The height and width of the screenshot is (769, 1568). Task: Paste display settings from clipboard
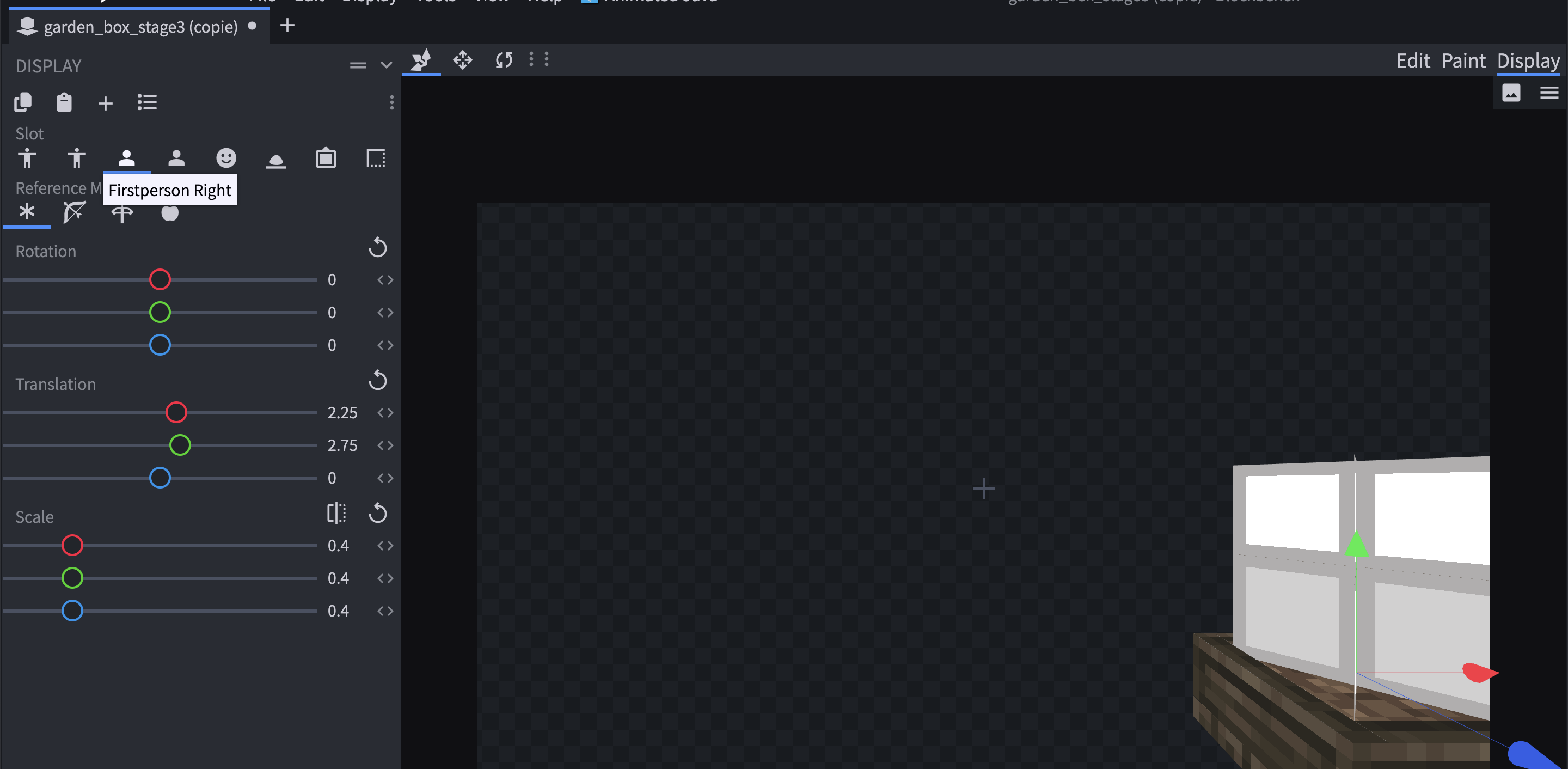64,102
